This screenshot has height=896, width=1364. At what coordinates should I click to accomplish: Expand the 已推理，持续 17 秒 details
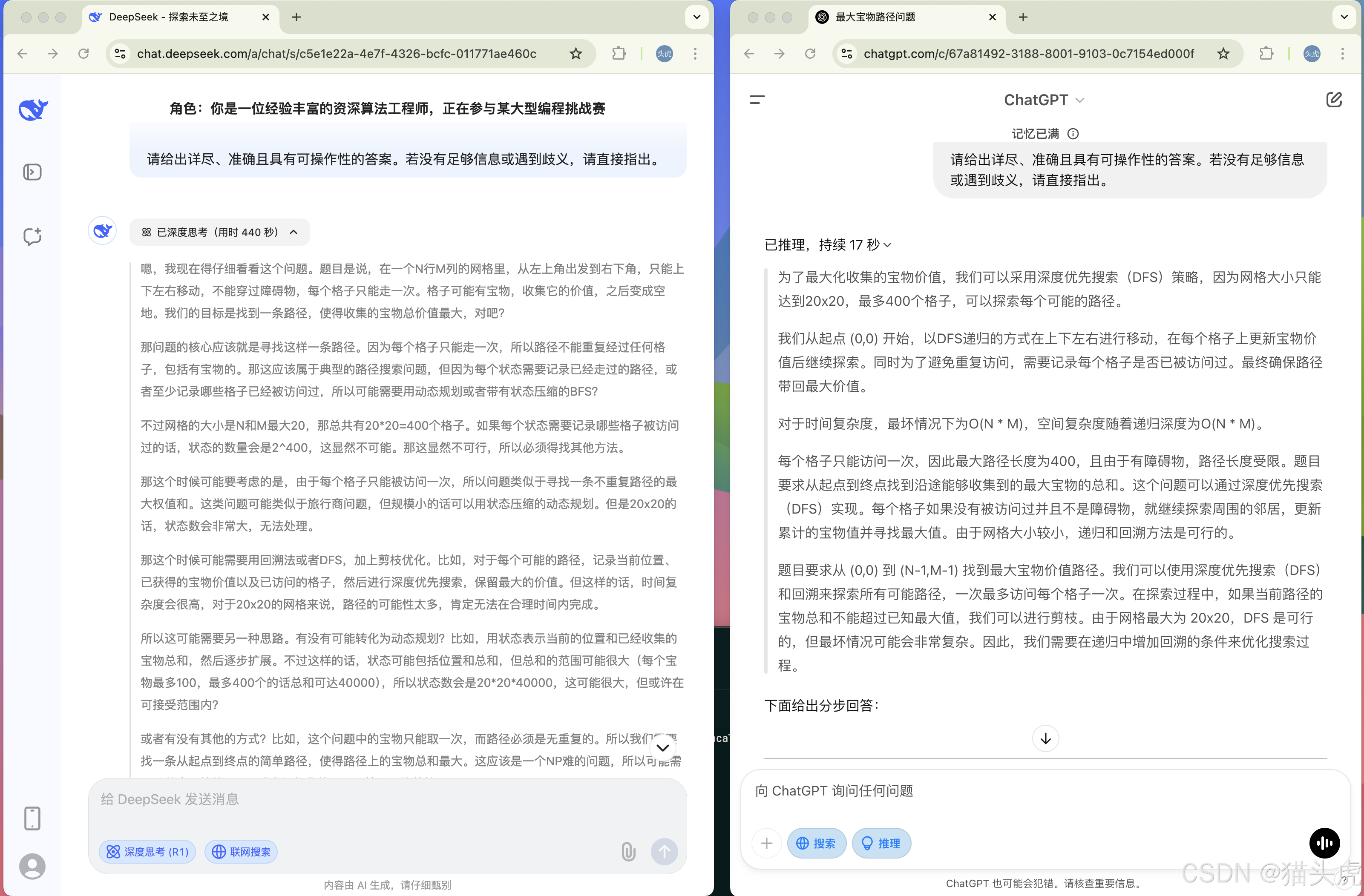pyautogui.click(x=888, y=244)
